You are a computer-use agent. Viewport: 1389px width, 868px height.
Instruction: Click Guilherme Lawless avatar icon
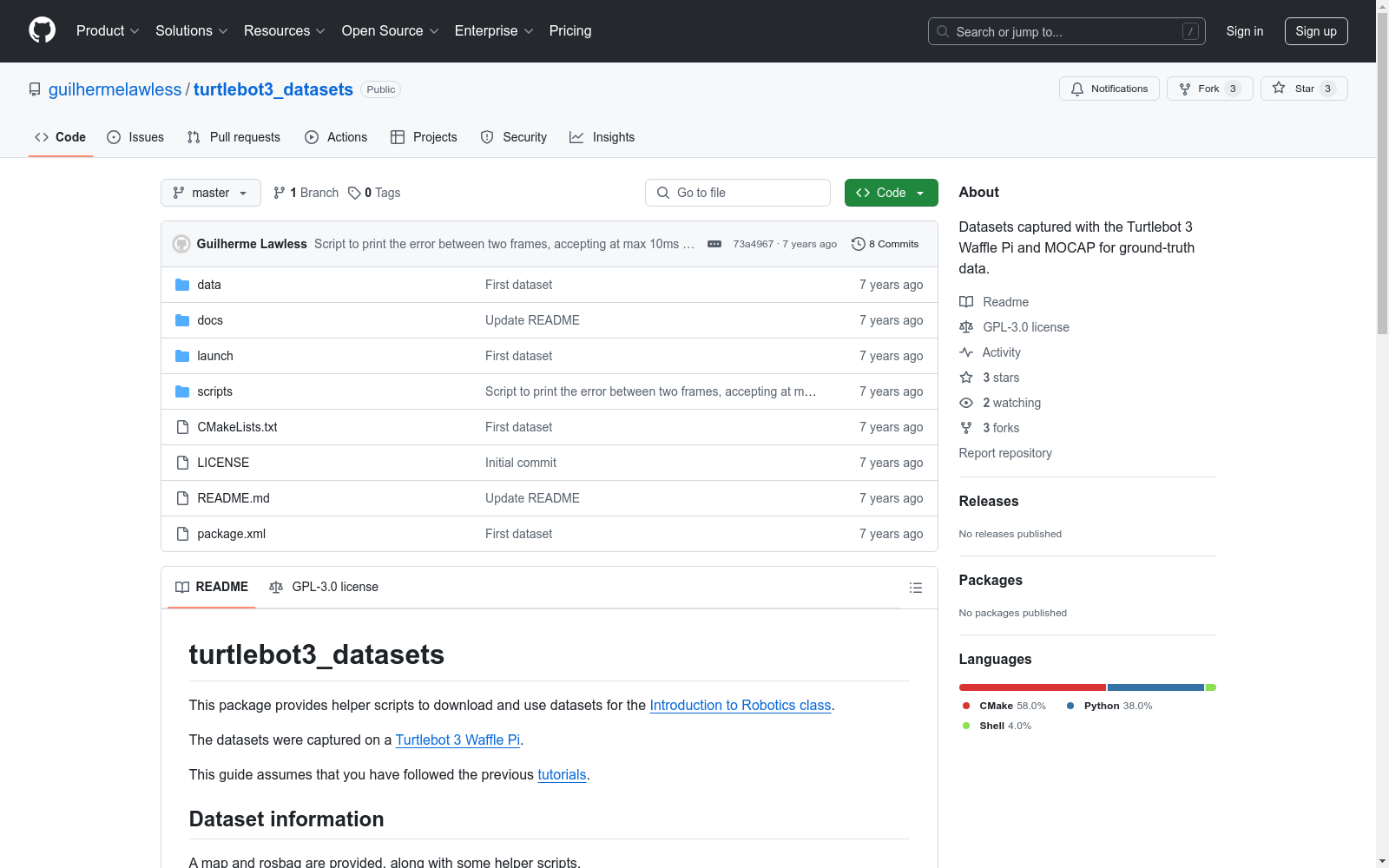coord(181,244)
